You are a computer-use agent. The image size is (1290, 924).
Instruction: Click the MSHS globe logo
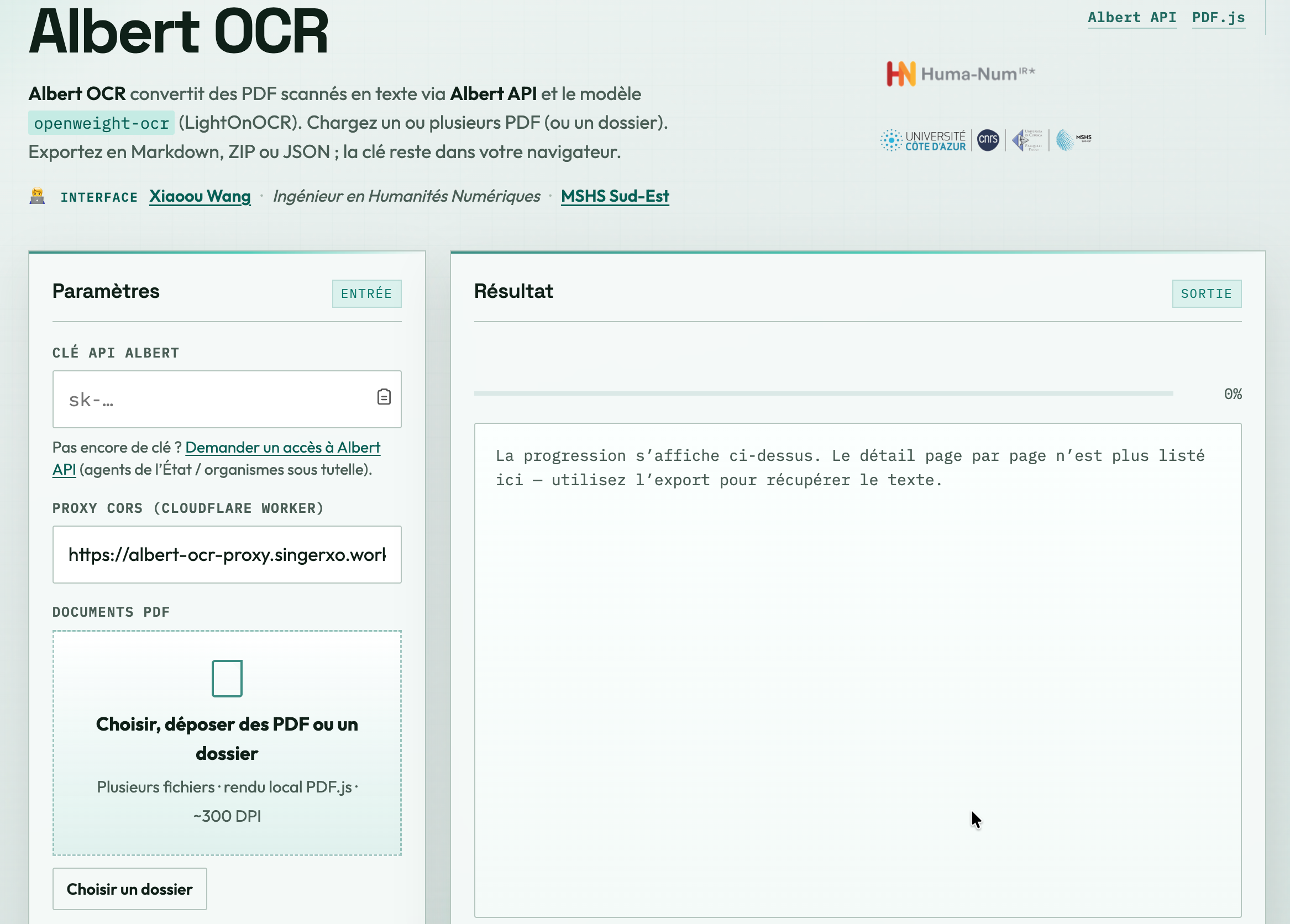click(x=1074, y=140)
